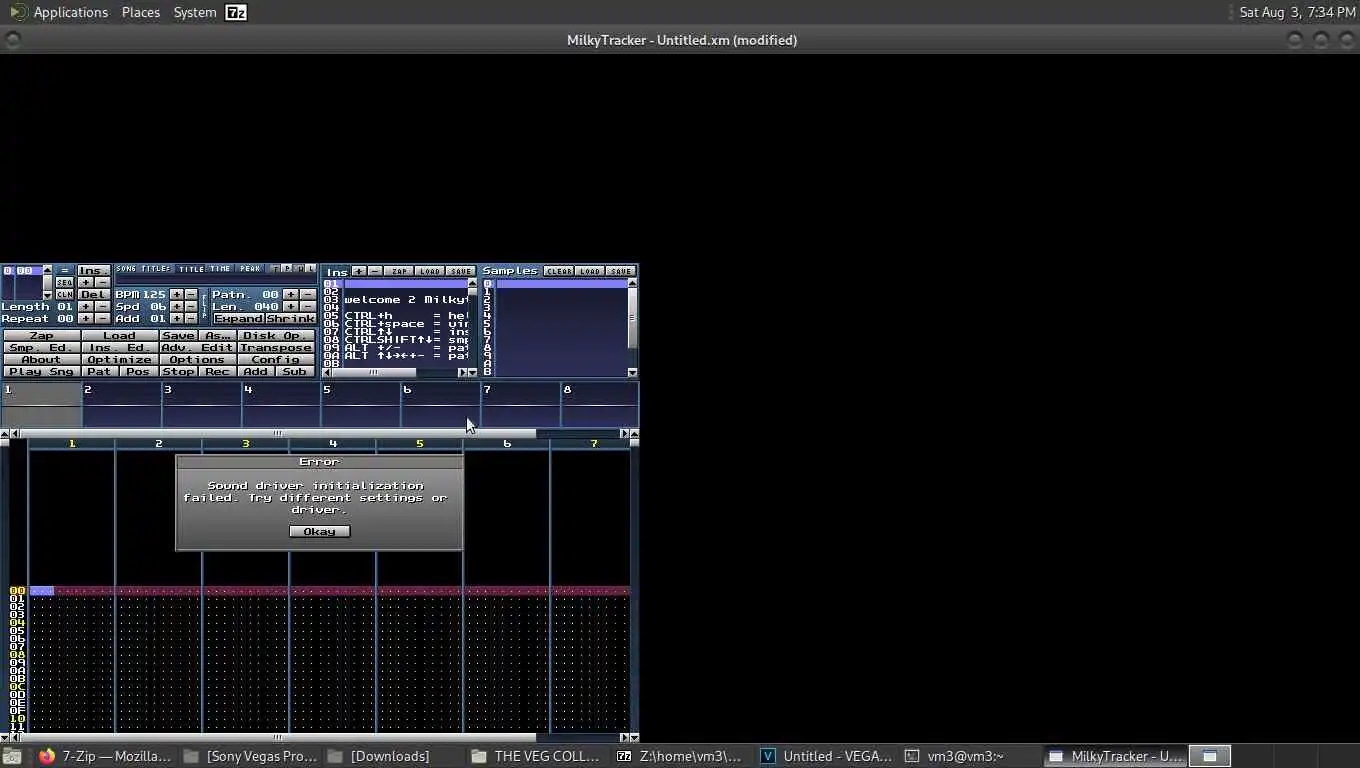Open the About screen
The image size is (1360, 768).
click(x=42, y=360)
